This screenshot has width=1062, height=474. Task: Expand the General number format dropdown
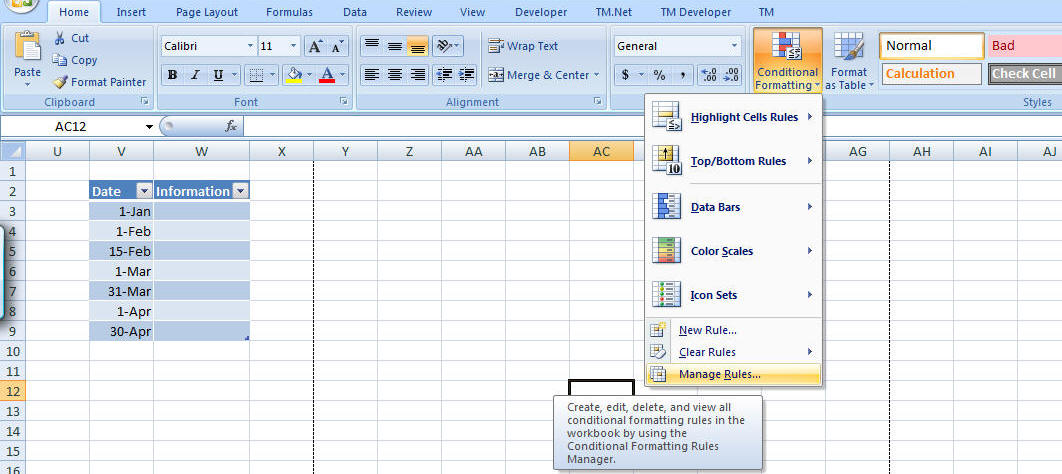[x=734, y=46]
